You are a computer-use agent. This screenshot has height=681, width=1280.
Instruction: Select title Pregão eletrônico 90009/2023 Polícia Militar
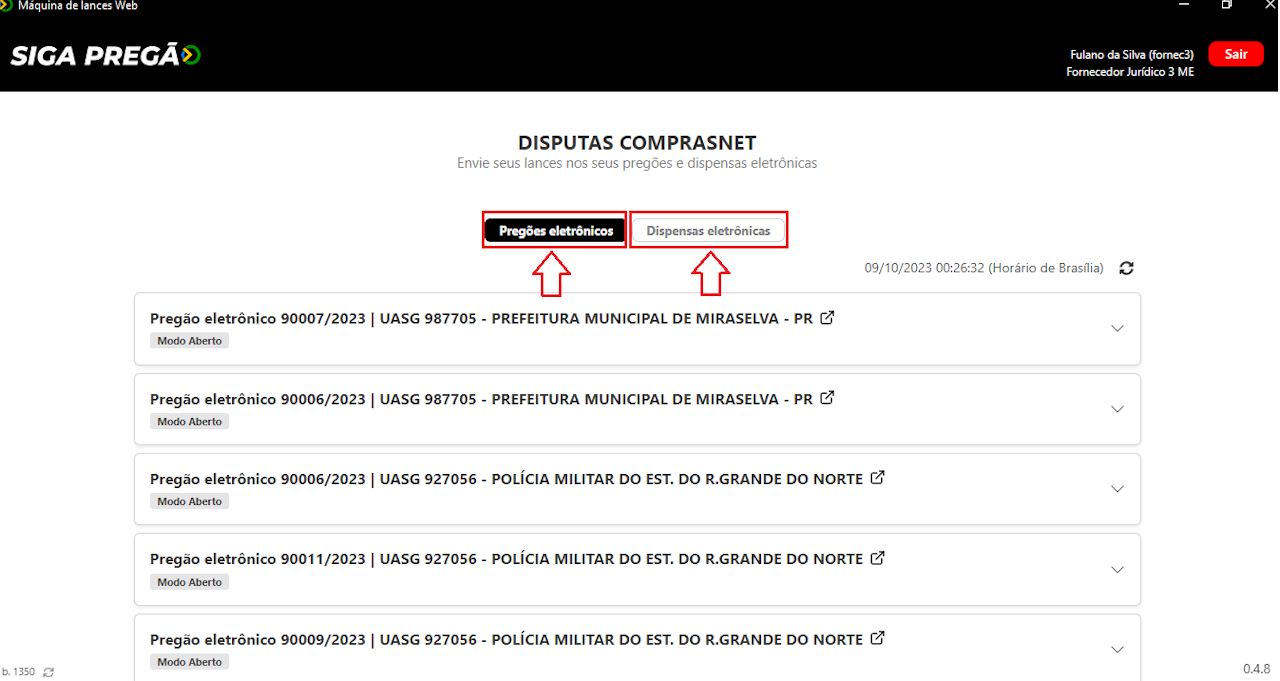click(506, 639)
